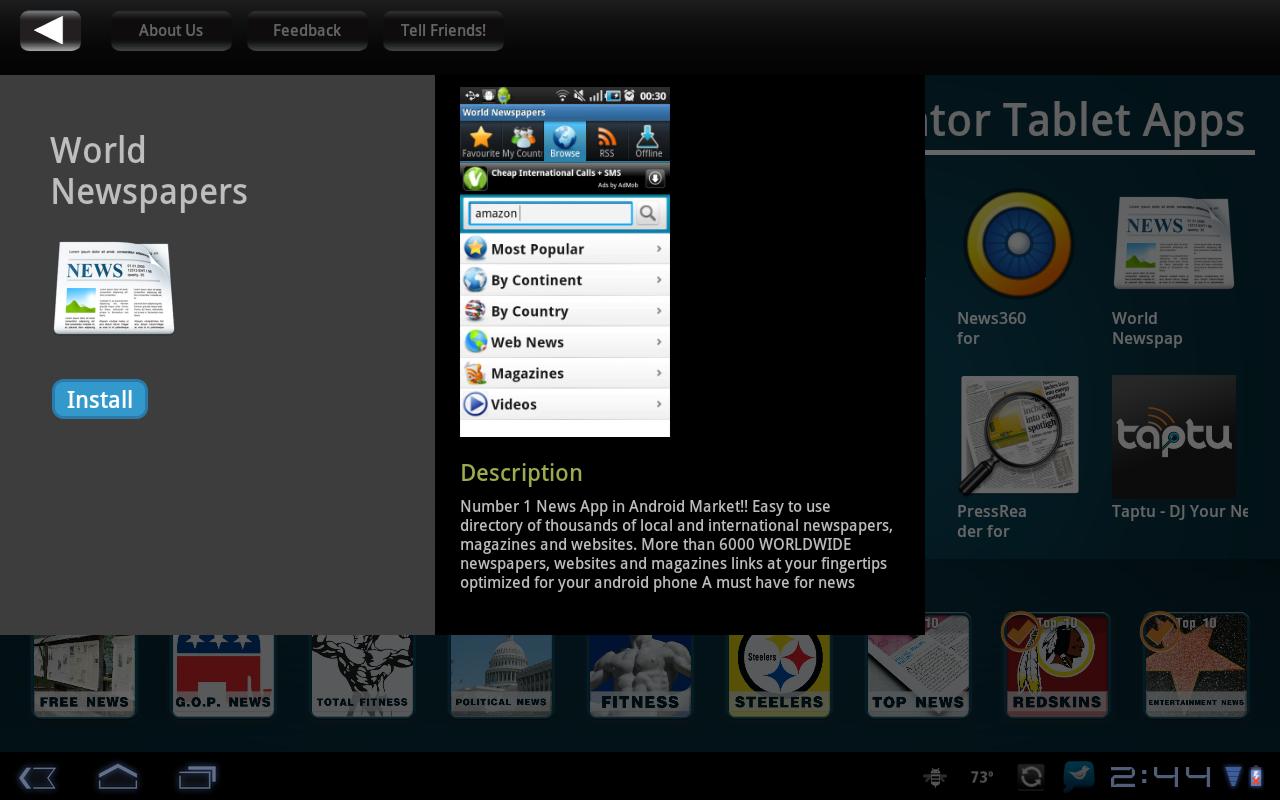Tap the Tell Friends! button
Viewport: 1280px width, 800px height.
(x=443, y=30)
